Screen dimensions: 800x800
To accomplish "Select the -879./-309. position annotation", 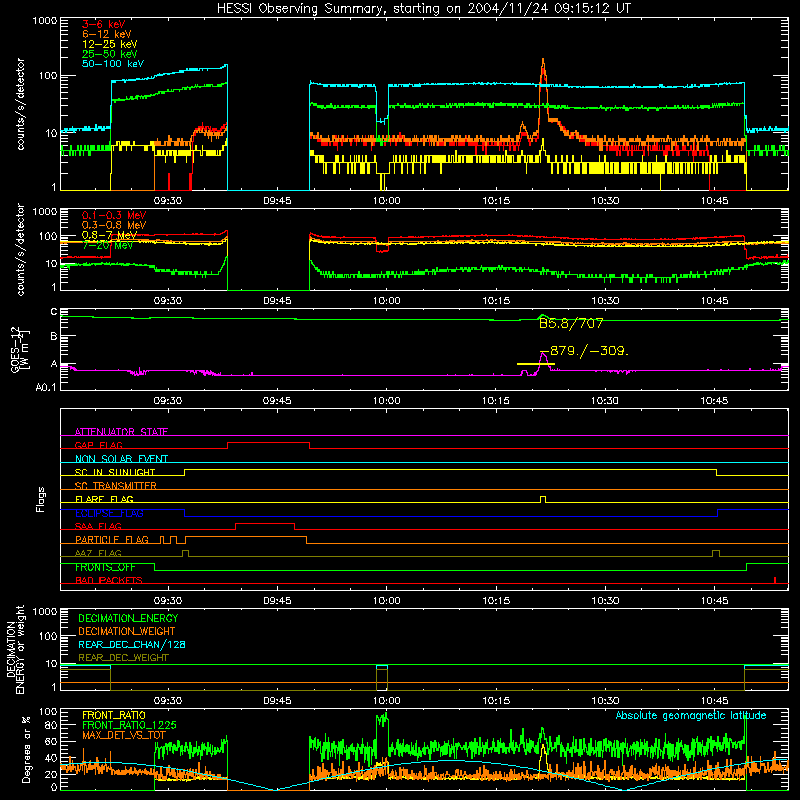I will [x=585, y=351].
